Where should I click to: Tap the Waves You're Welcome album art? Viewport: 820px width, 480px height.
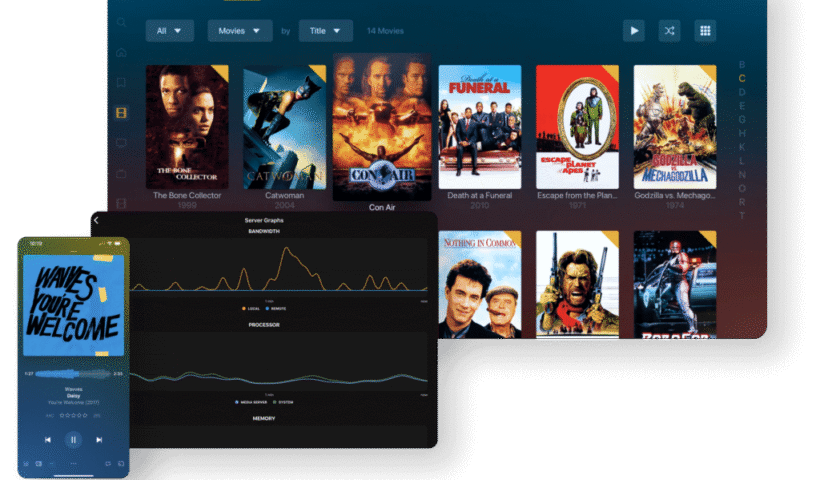pos(73,305)
